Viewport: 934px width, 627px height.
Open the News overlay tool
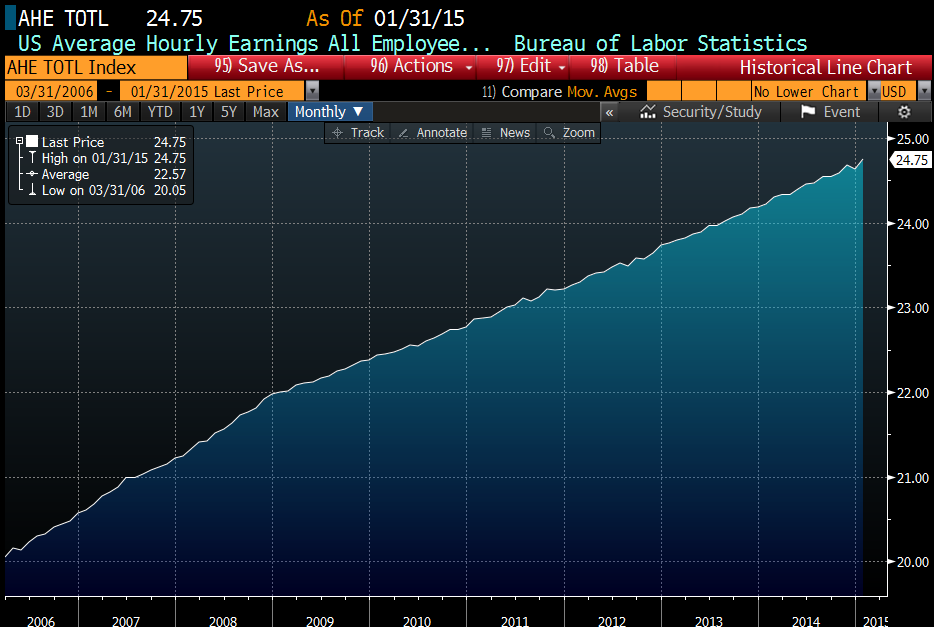point(486,133)
